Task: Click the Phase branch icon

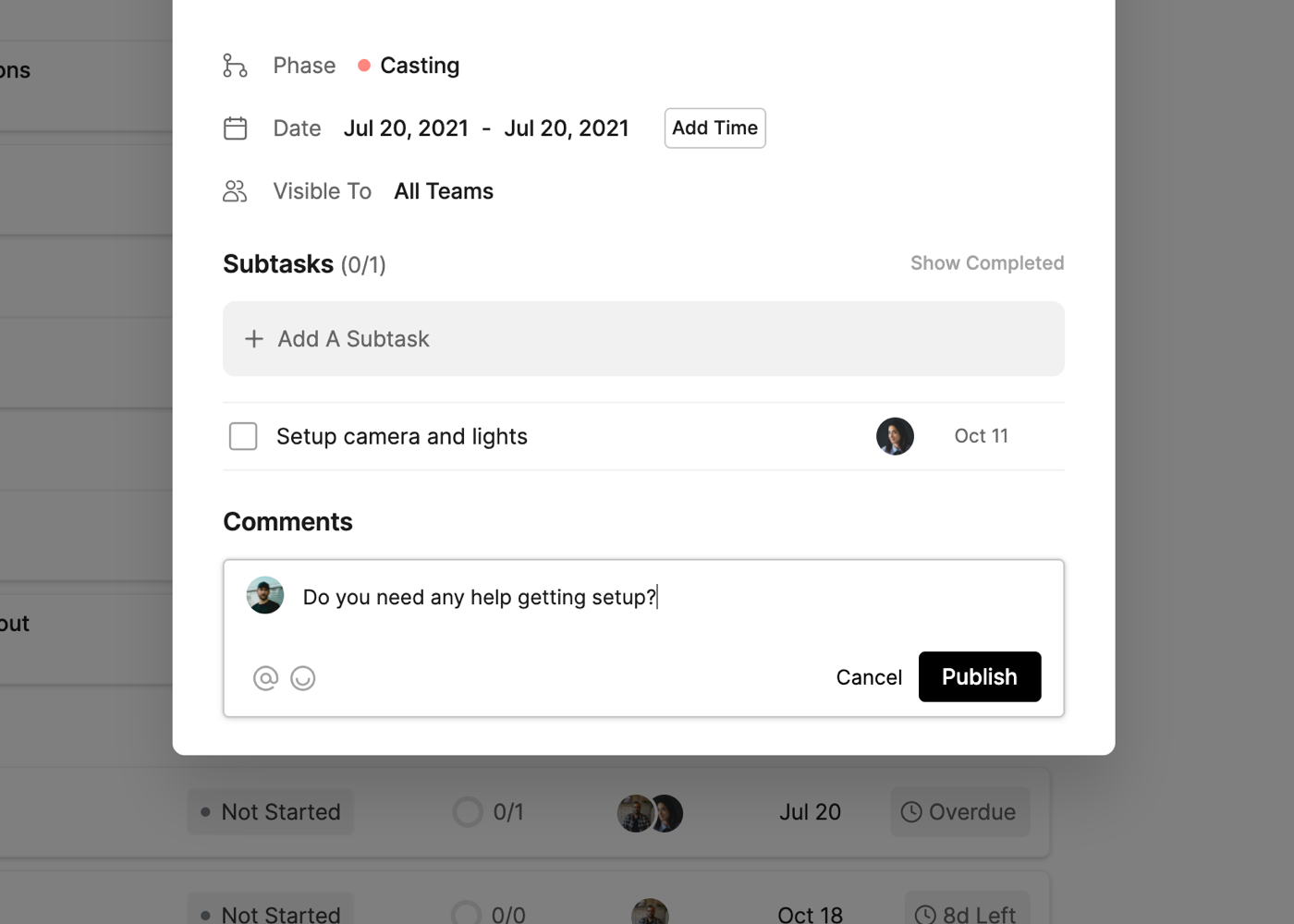Action: coord(236,66)
